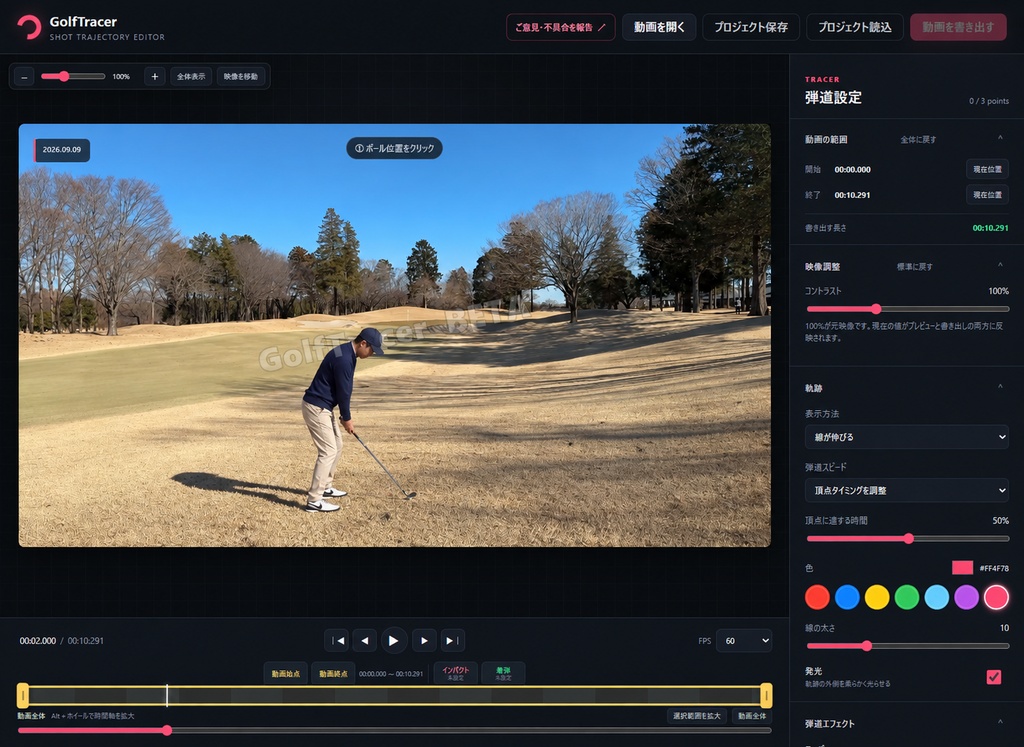Click ご意見・不具合を報告 feedback button
This screenshot has width=1024, height=747.
point(560,27)
